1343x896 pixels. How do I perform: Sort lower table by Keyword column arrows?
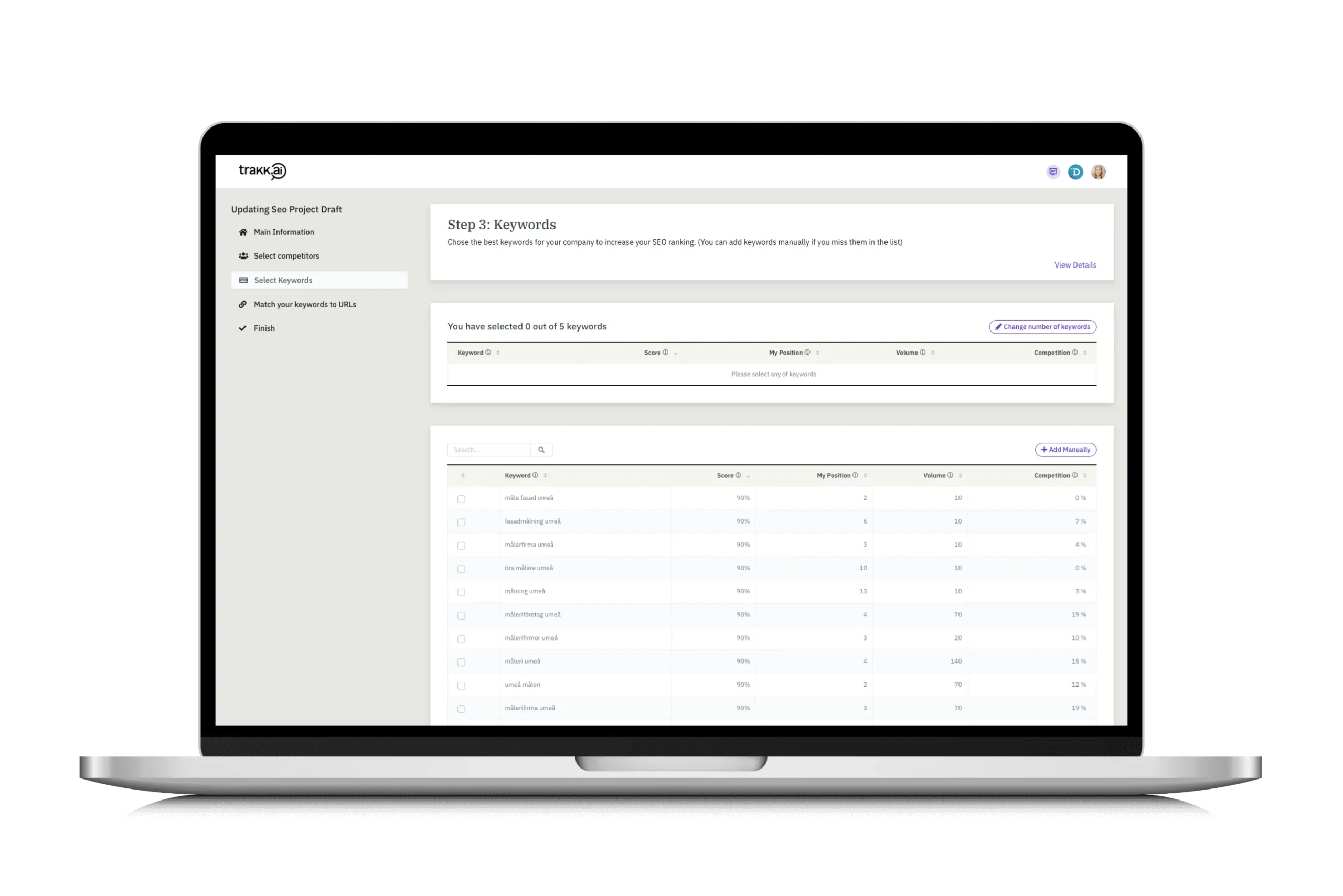545,476
